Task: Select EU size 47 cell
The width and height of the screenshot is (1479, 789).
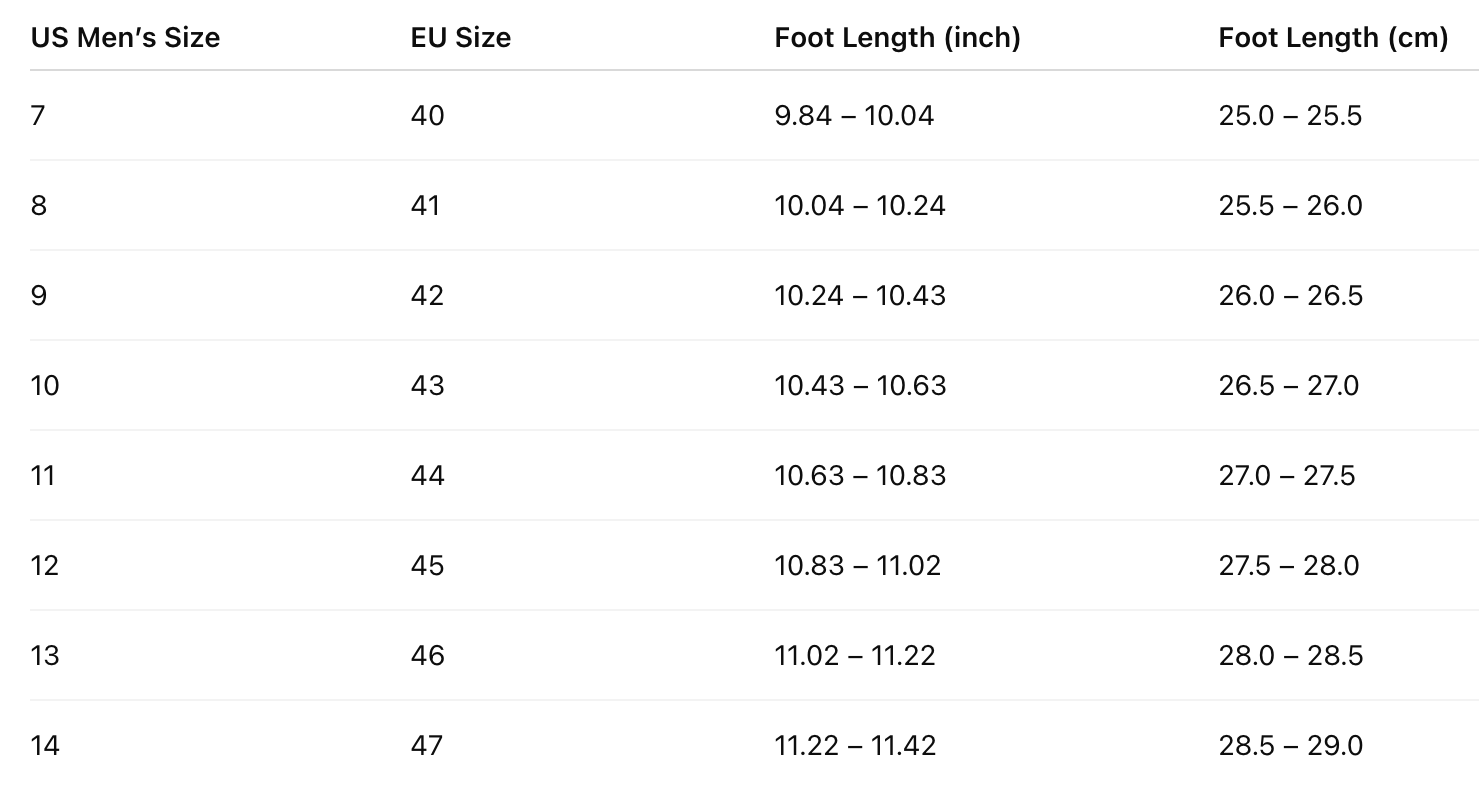Action: [x=427, y=746]
